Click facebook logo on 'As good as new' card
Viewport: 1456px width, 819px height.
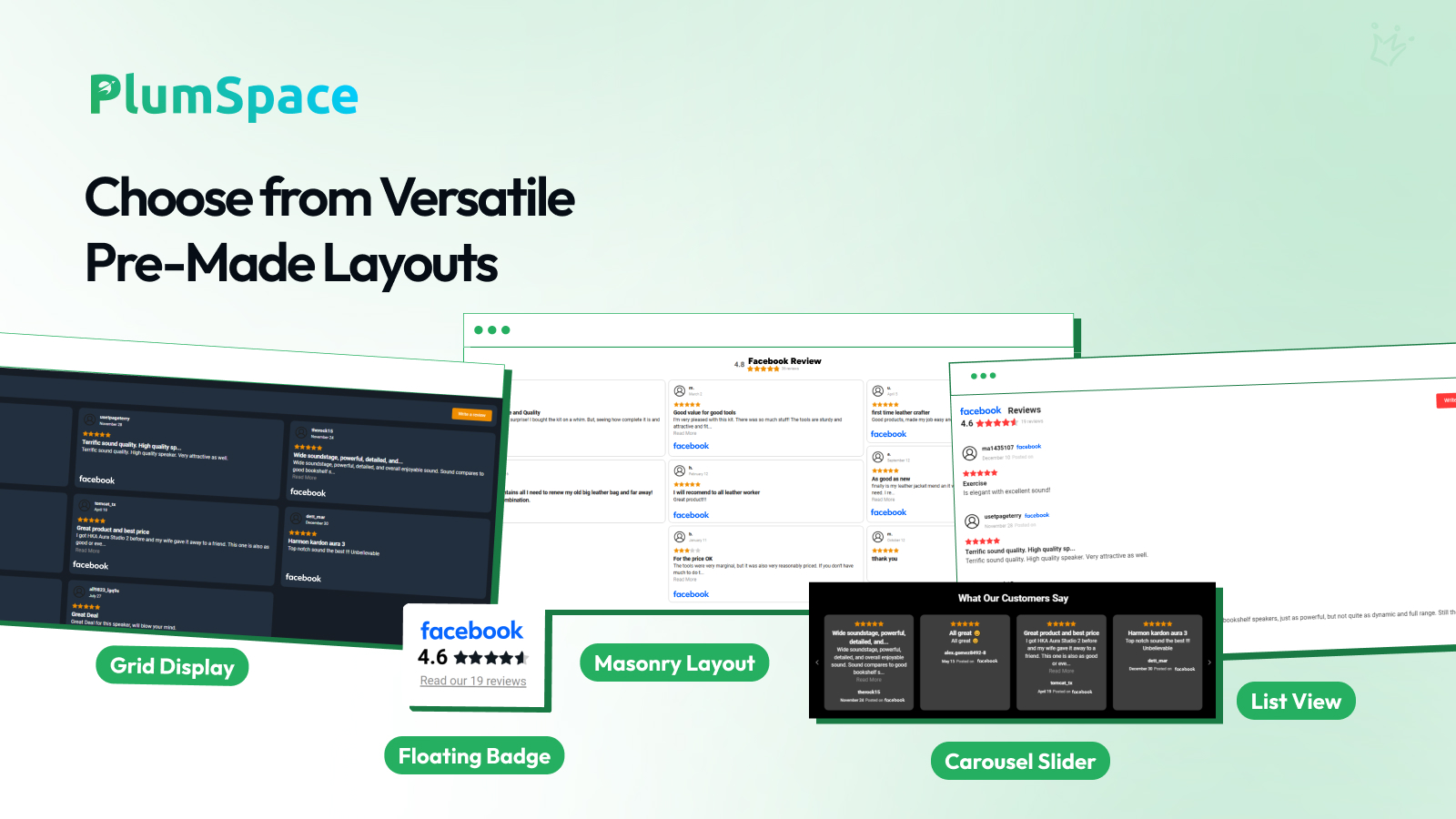(x=888, y=512)
